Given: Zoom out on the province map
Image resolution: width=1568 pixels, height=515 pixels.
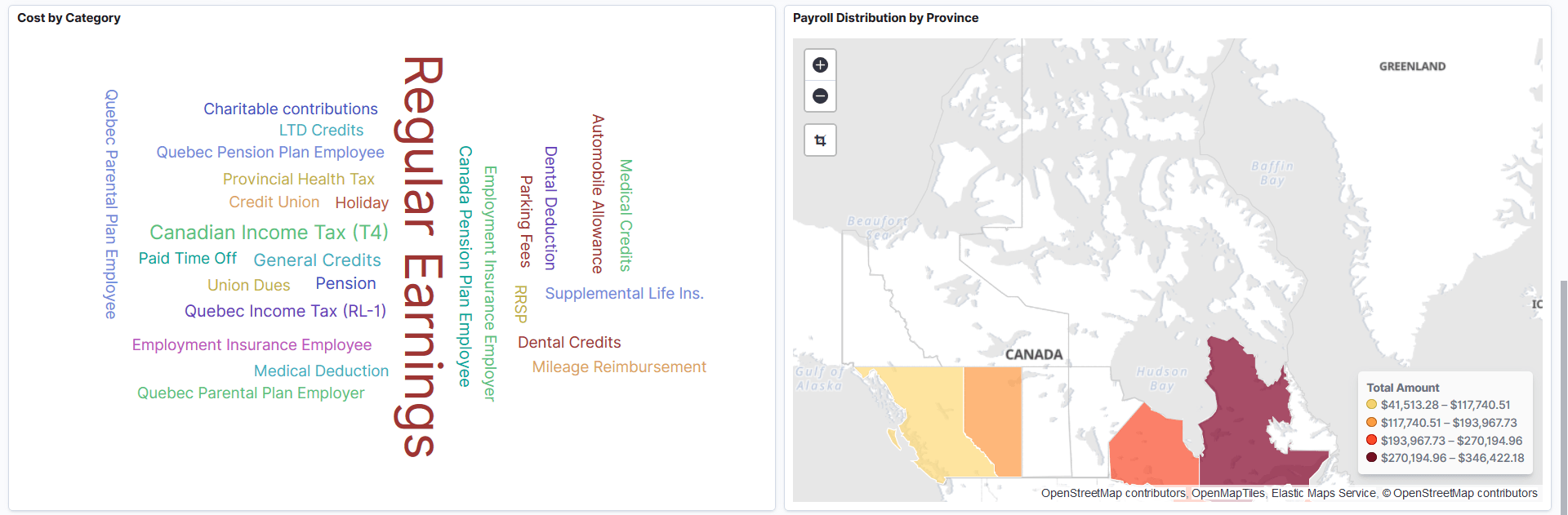Looking at the screenshot, I should 820,96.
